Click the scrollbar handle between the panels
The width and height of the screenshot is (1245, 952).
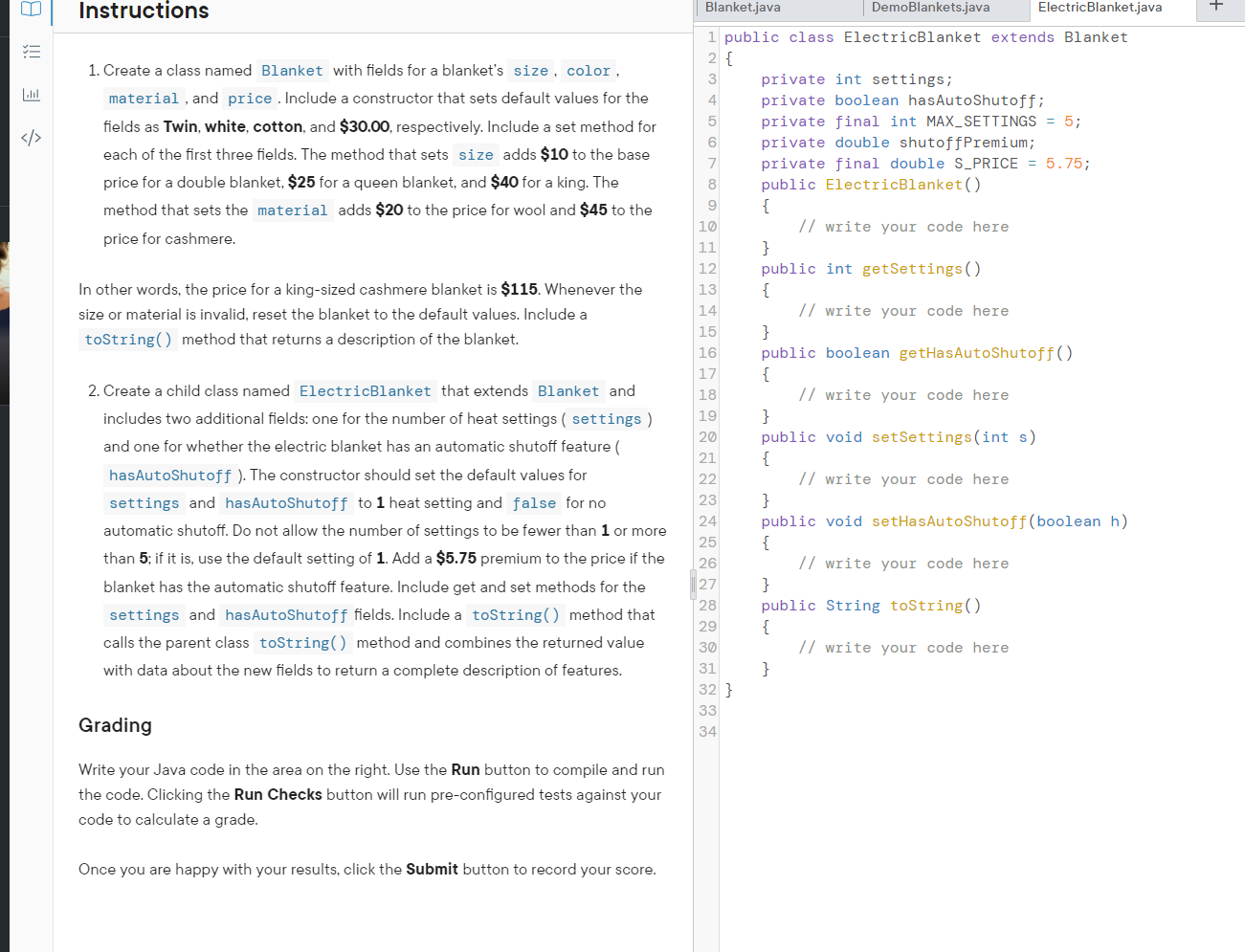coord(691,585)
